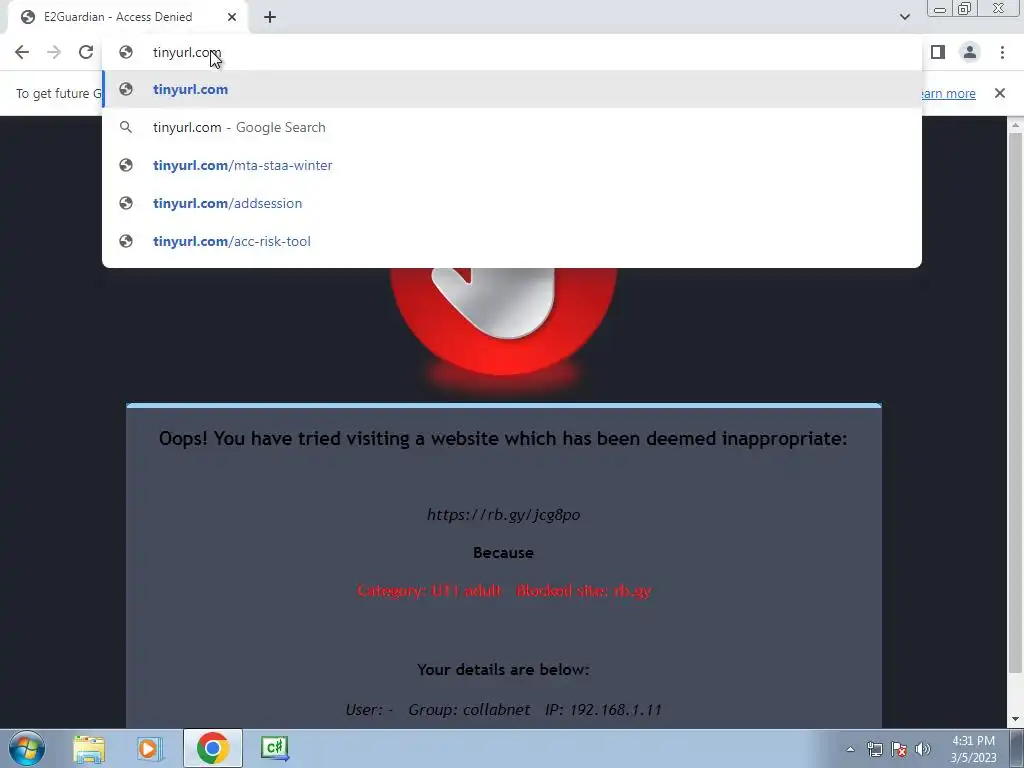Viewport: 1024px width, 768px height.
Task: Close the E2Guardian - Access Denied tab
Action: (x=232, y=17)
